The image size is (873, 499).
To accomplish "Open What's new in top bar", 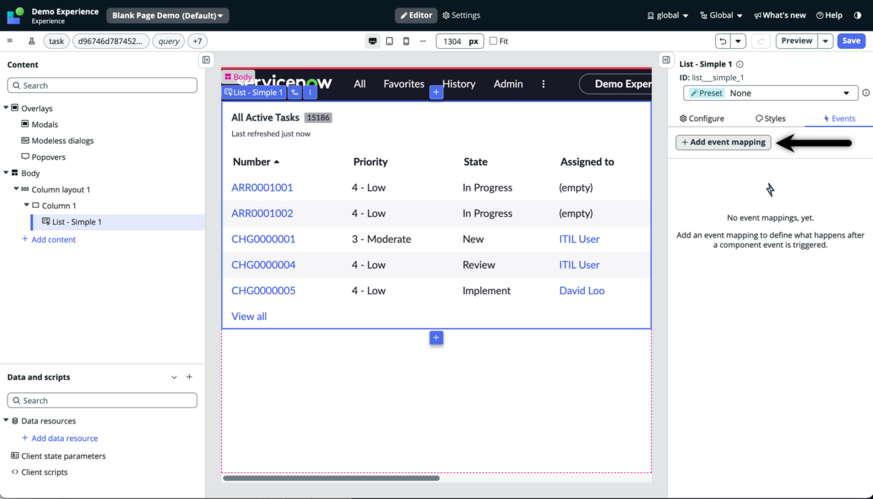I will pyautogui.click(x=779, y=16).
